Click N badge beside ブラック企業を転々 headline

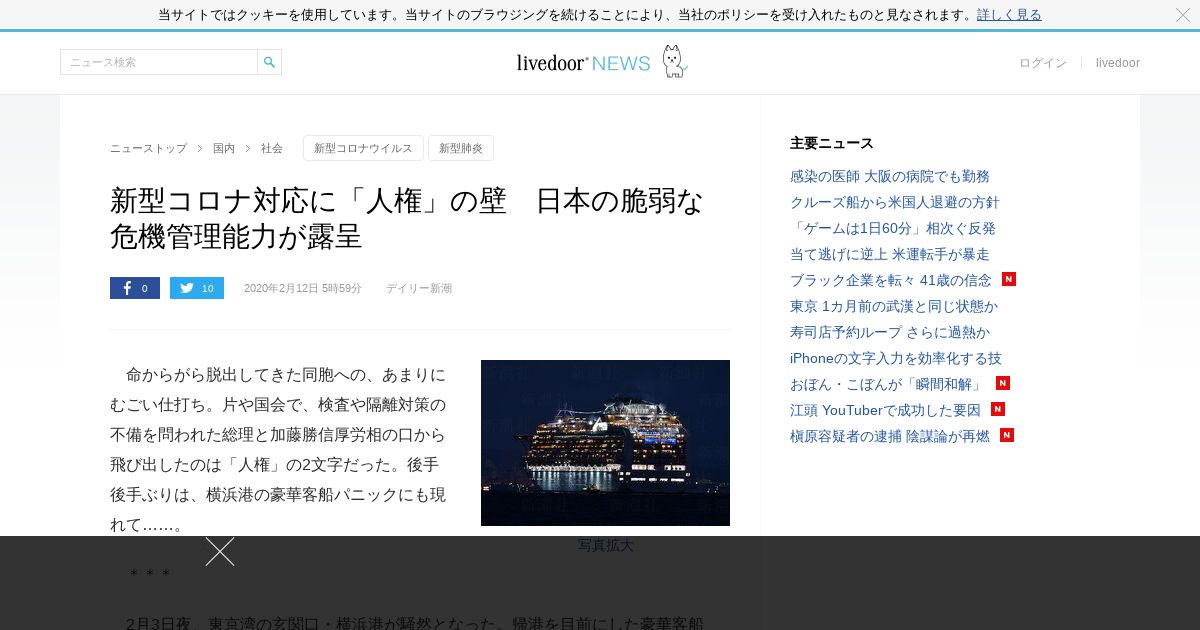tap(1009, 279)
